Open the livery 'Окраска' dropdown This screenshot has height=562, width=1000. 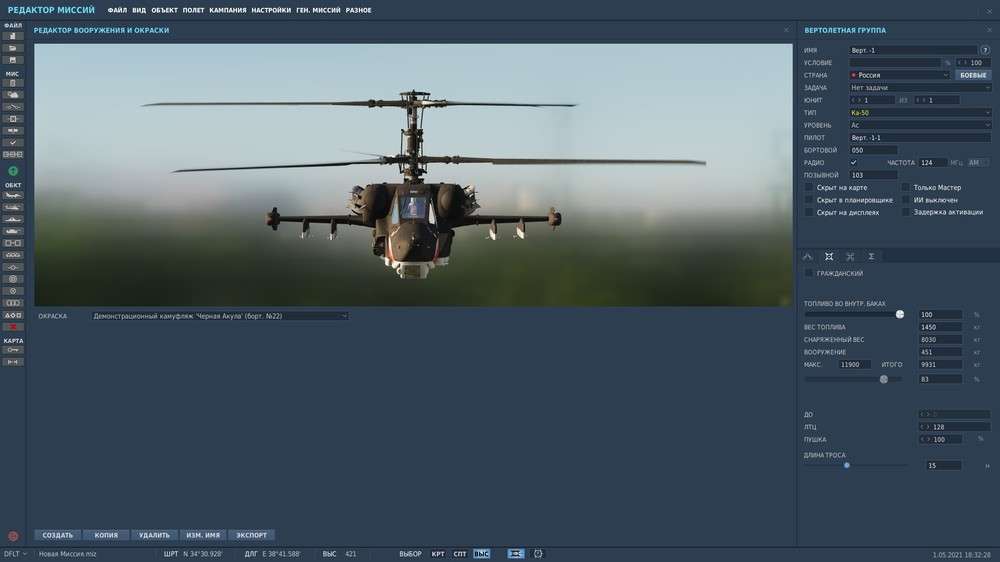point(220,316)
